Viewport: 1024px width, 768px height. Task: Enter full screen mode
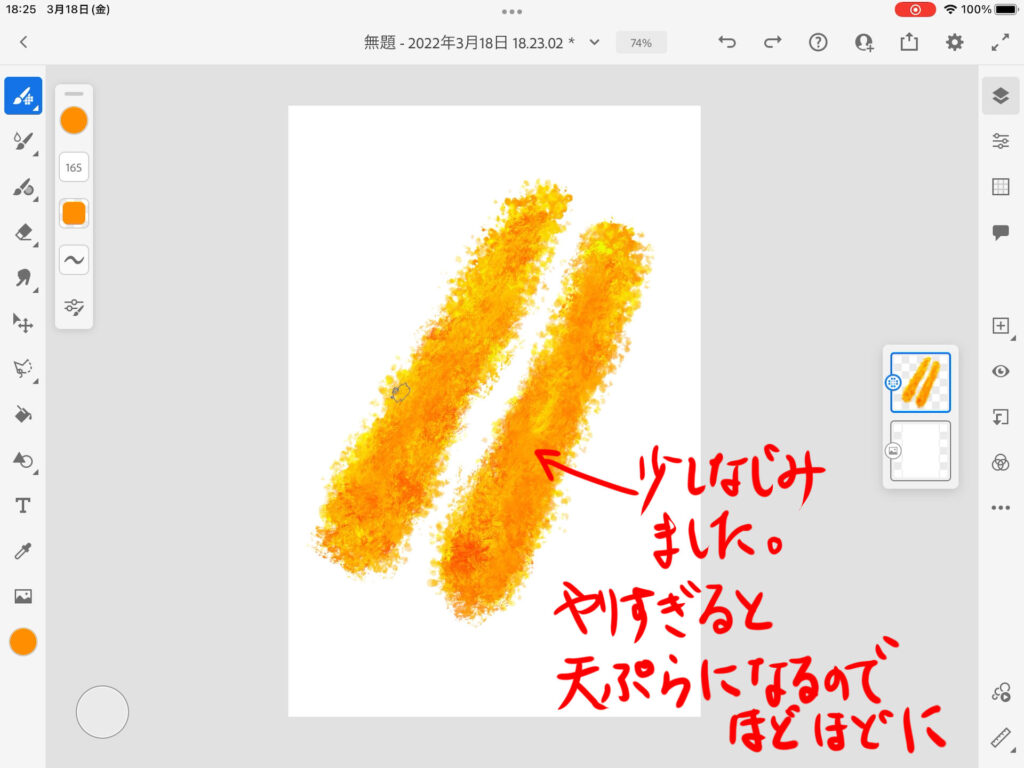[x=1000, y=42]
